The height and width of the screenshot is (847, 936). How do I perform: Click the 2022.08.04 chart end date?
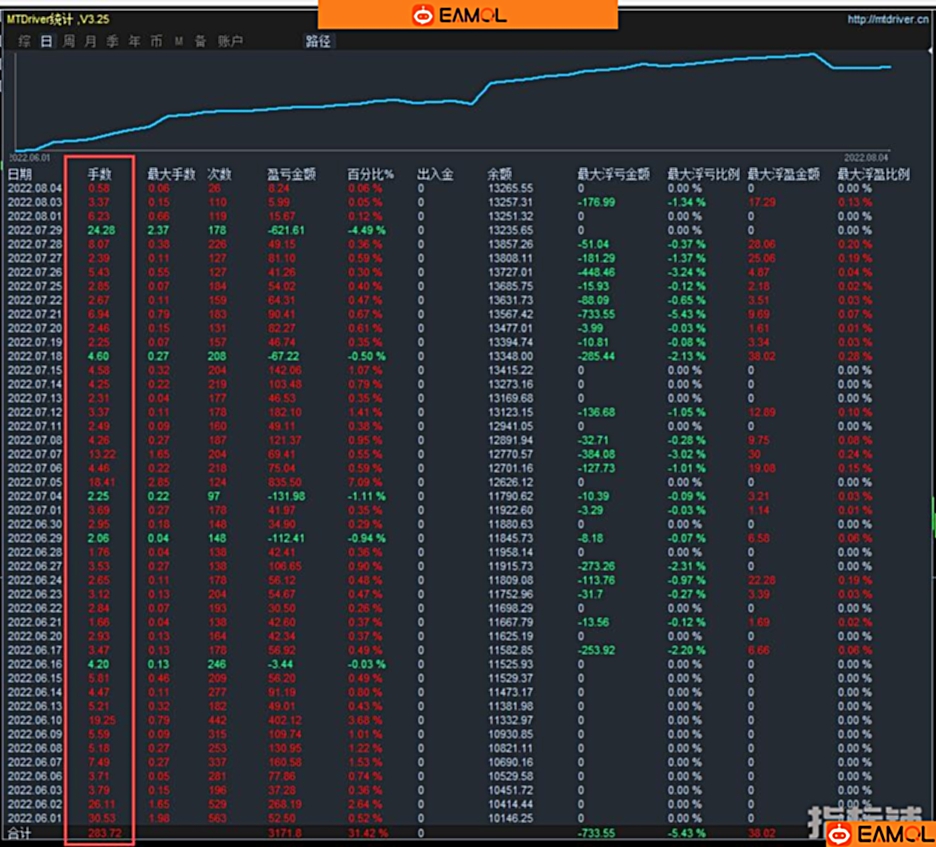tap(866, 158)
